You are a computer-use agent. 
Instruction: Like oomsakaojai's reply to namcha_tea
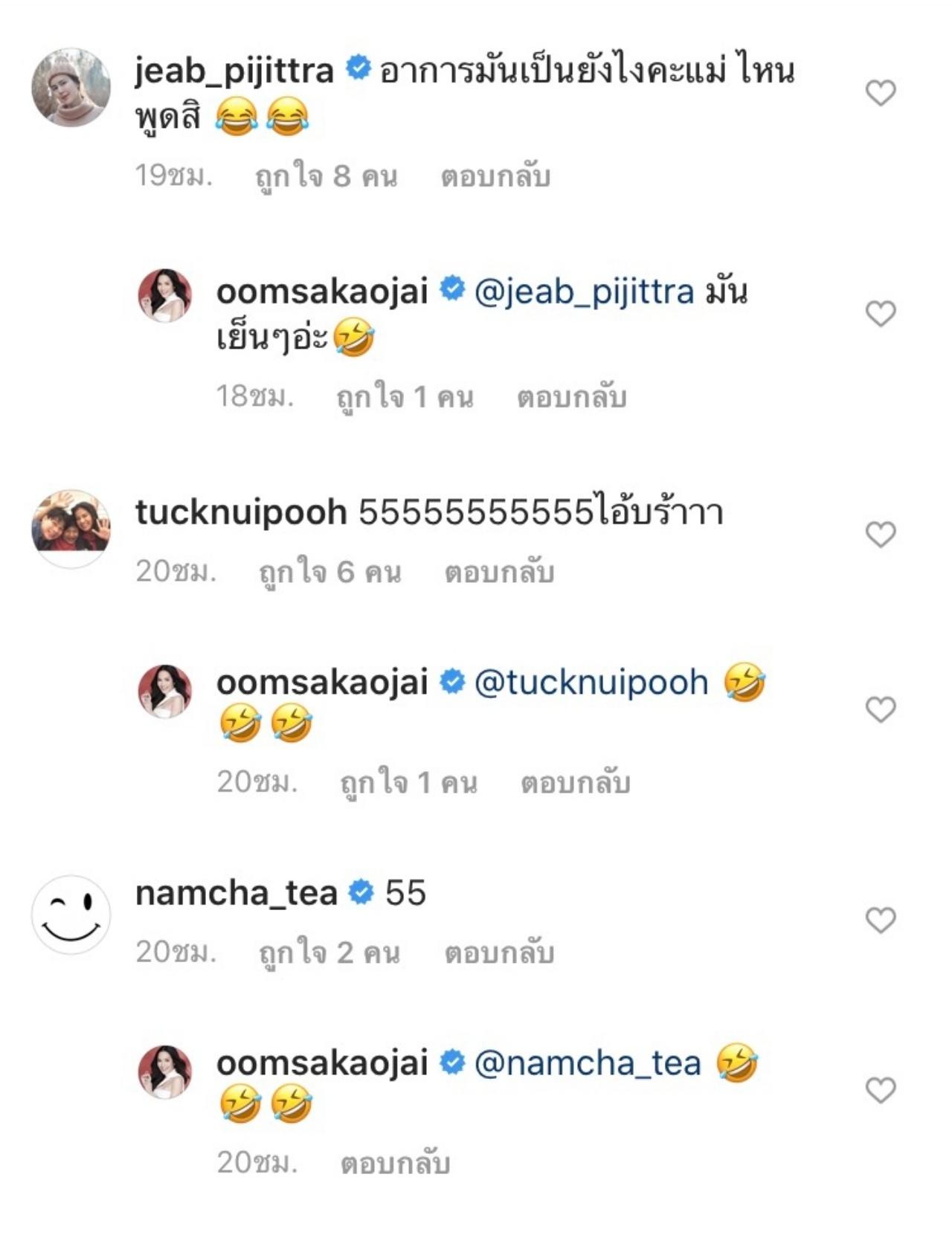[x=881, y=1090]
